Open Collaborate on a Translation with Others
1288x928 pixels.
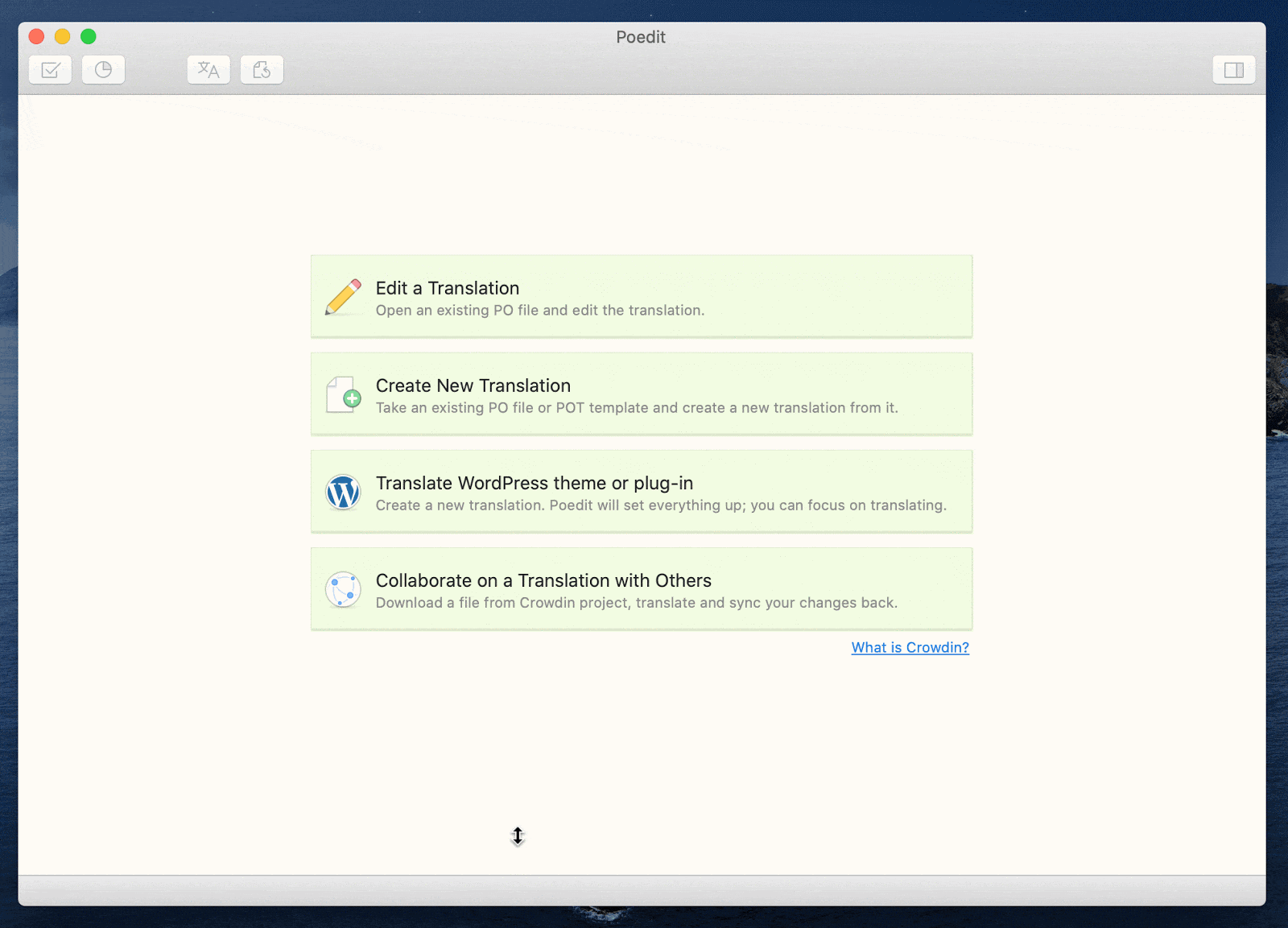coord(642,589)
